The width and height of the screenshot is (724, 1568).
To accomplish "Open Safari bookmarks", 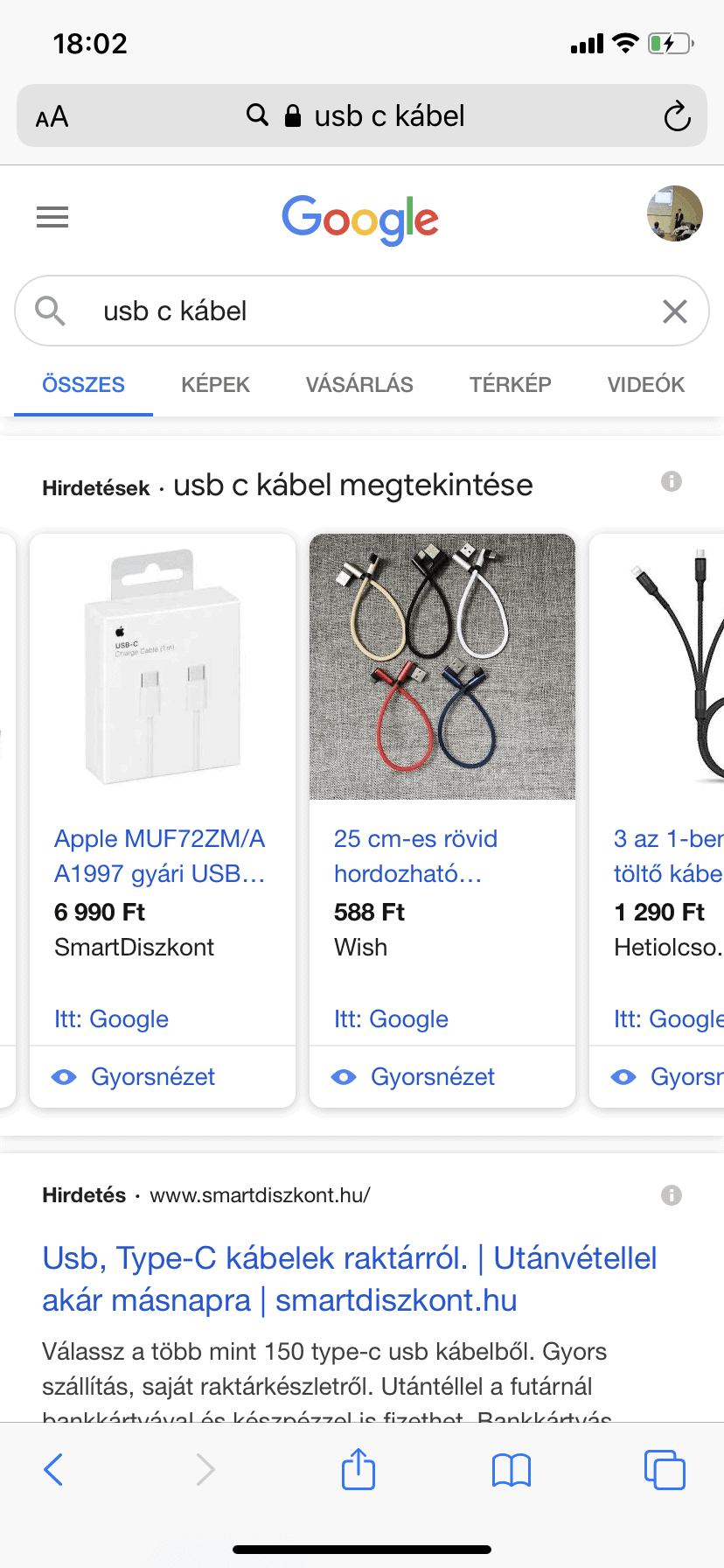I will tap(512, 1470).
